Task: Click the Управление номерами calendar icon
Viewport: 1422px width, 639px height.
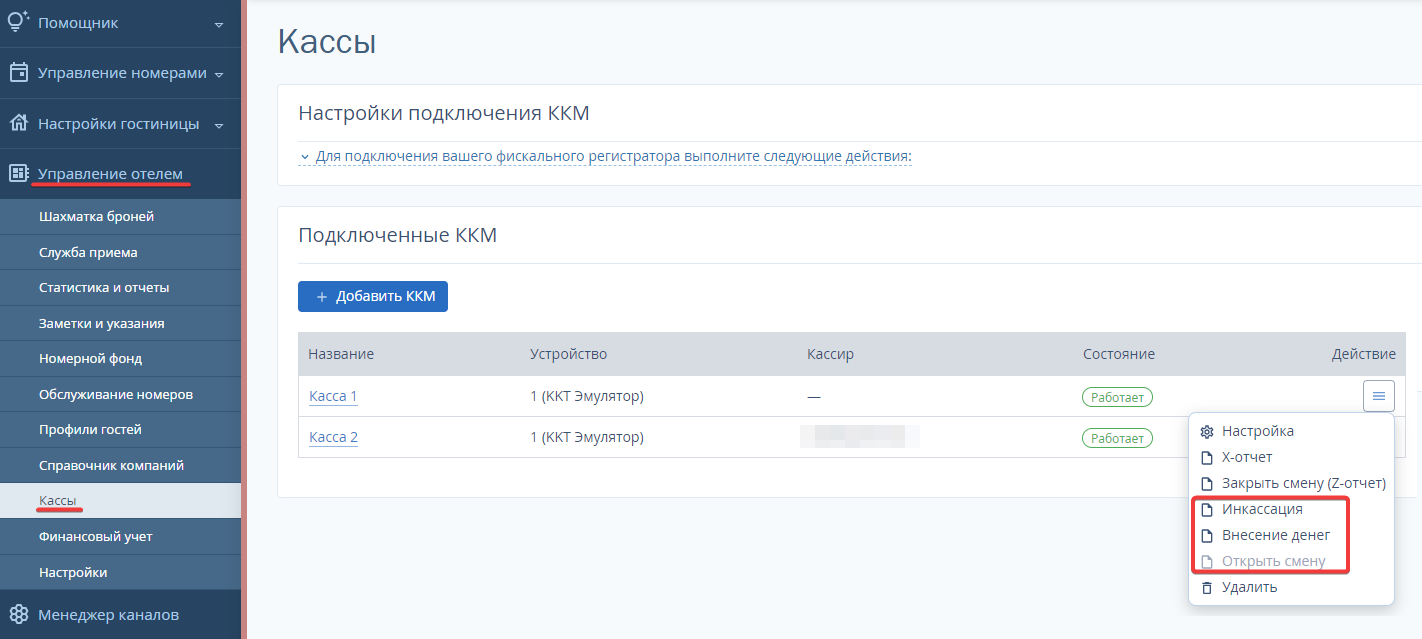Action: pyautogui.click(x=18, y=72)
